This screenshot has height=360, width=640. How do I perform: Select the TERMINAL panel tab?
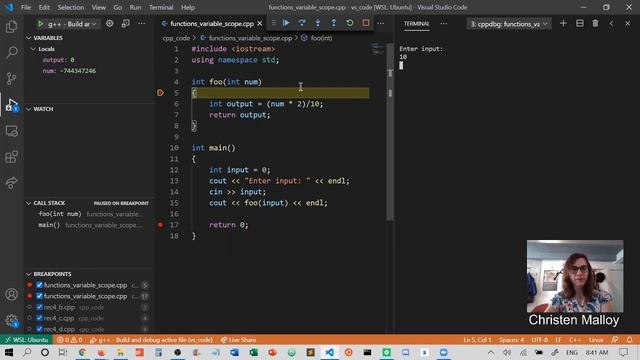pyautogui.click(x=416, y=24)
